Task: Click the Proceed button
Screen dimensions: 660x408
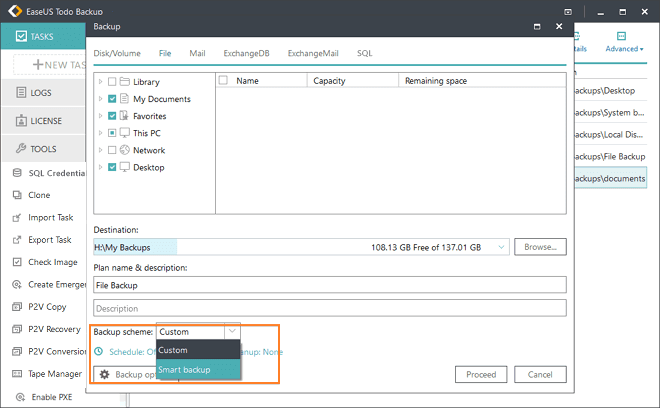Action: coord(481,374)
